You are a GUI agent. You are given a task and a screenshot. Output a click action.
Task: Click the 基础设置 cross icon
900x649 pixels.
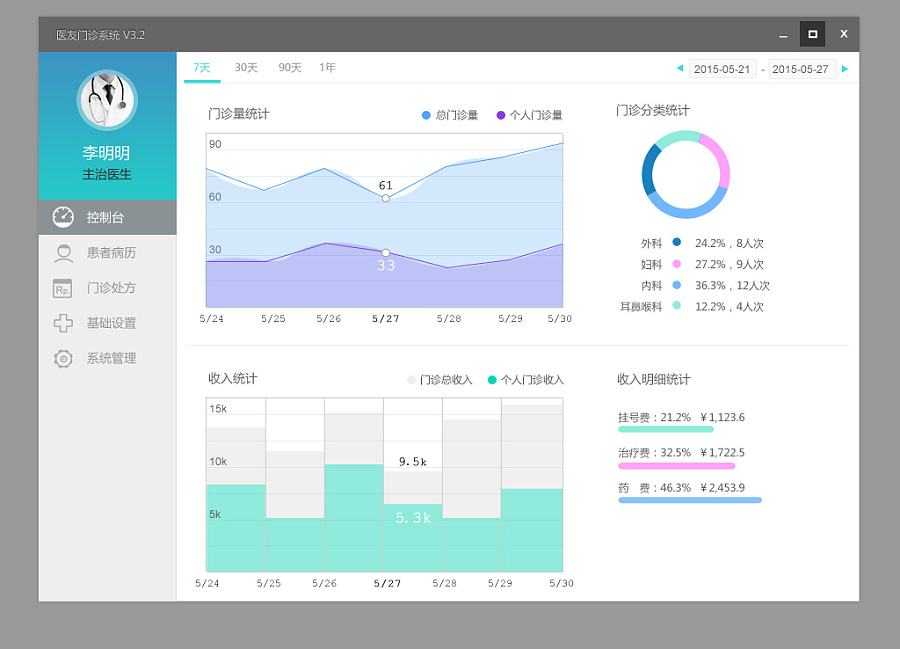(x=63, y=323)
